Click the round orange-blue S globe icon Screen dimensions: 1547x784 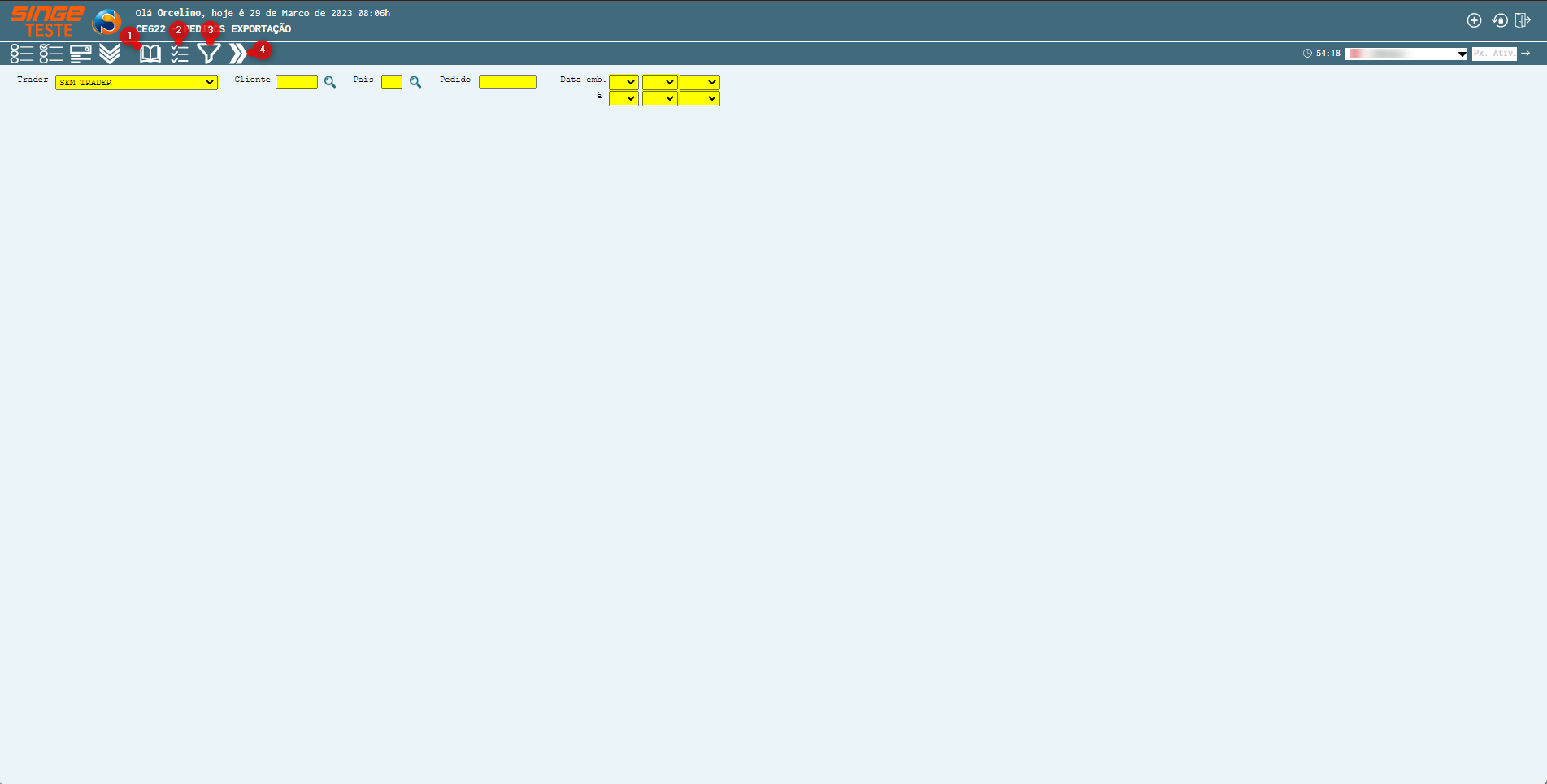[106, 22]
